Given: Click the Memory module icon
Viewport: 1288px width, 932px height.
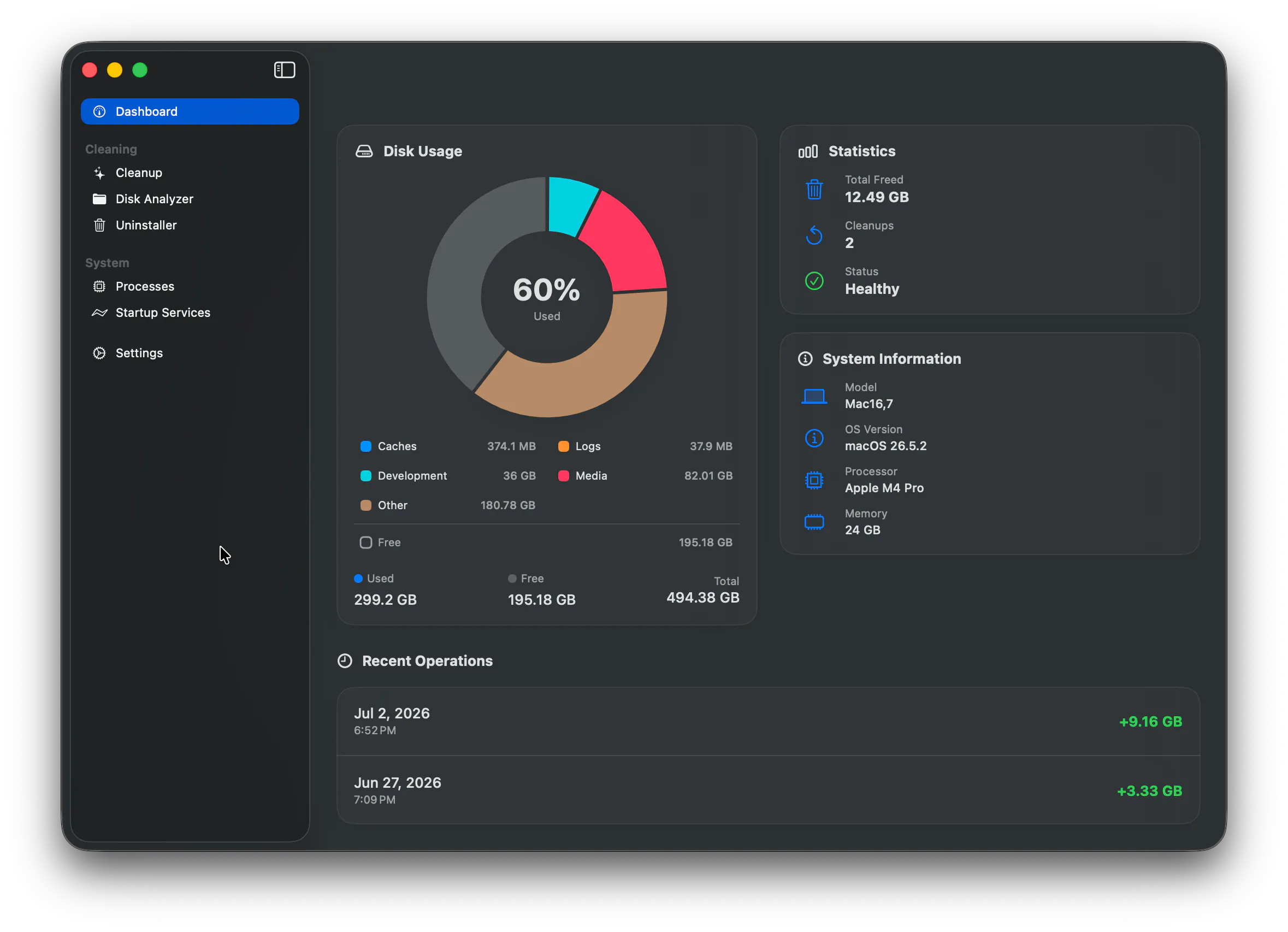Looking at the screenshot, I should (x=814, y=522).
